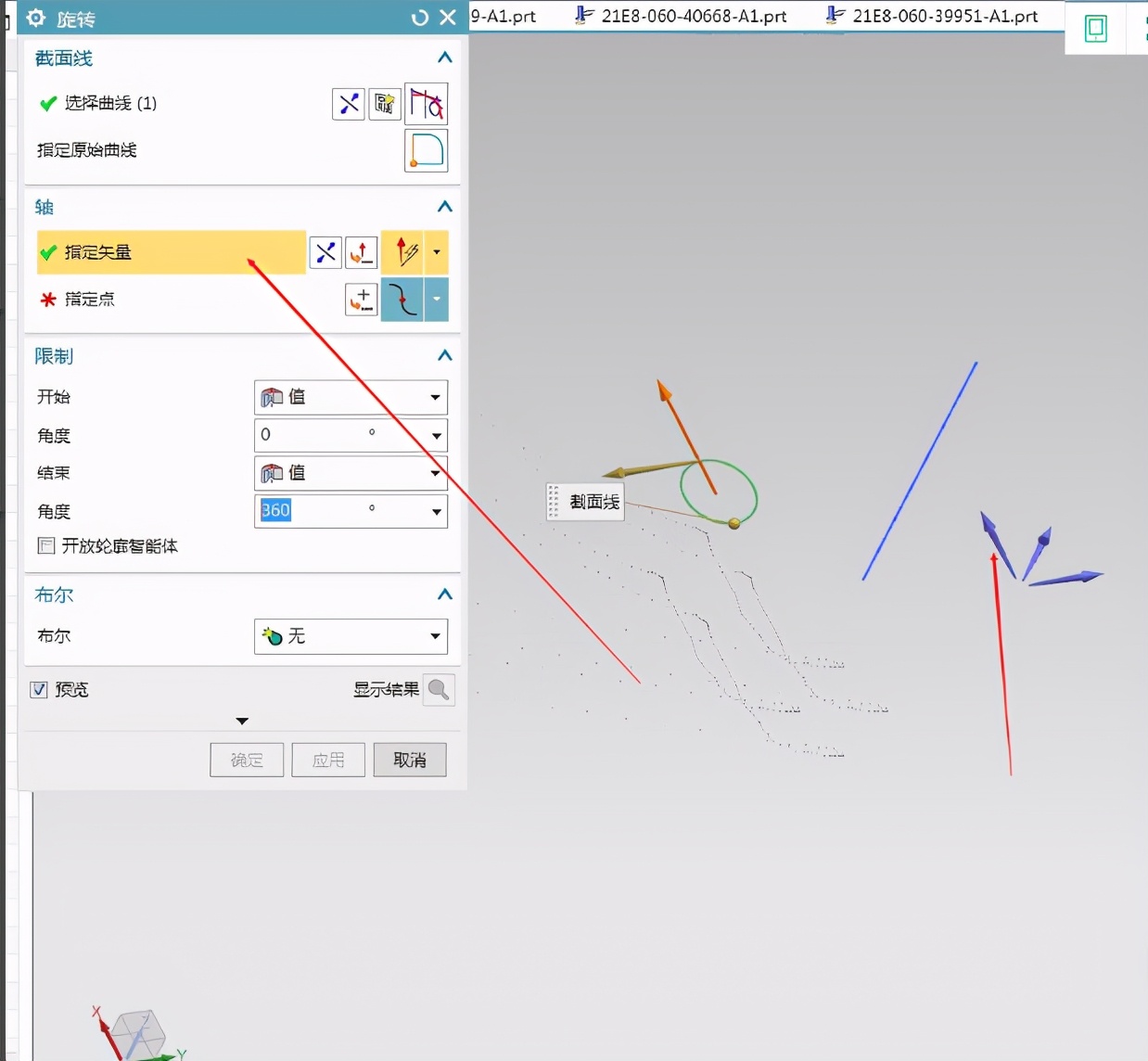Open the 开始 value type dropdown
The width and height of the screenshot is (1148, 1061).
pyautogui.click(x=351, y=398)
